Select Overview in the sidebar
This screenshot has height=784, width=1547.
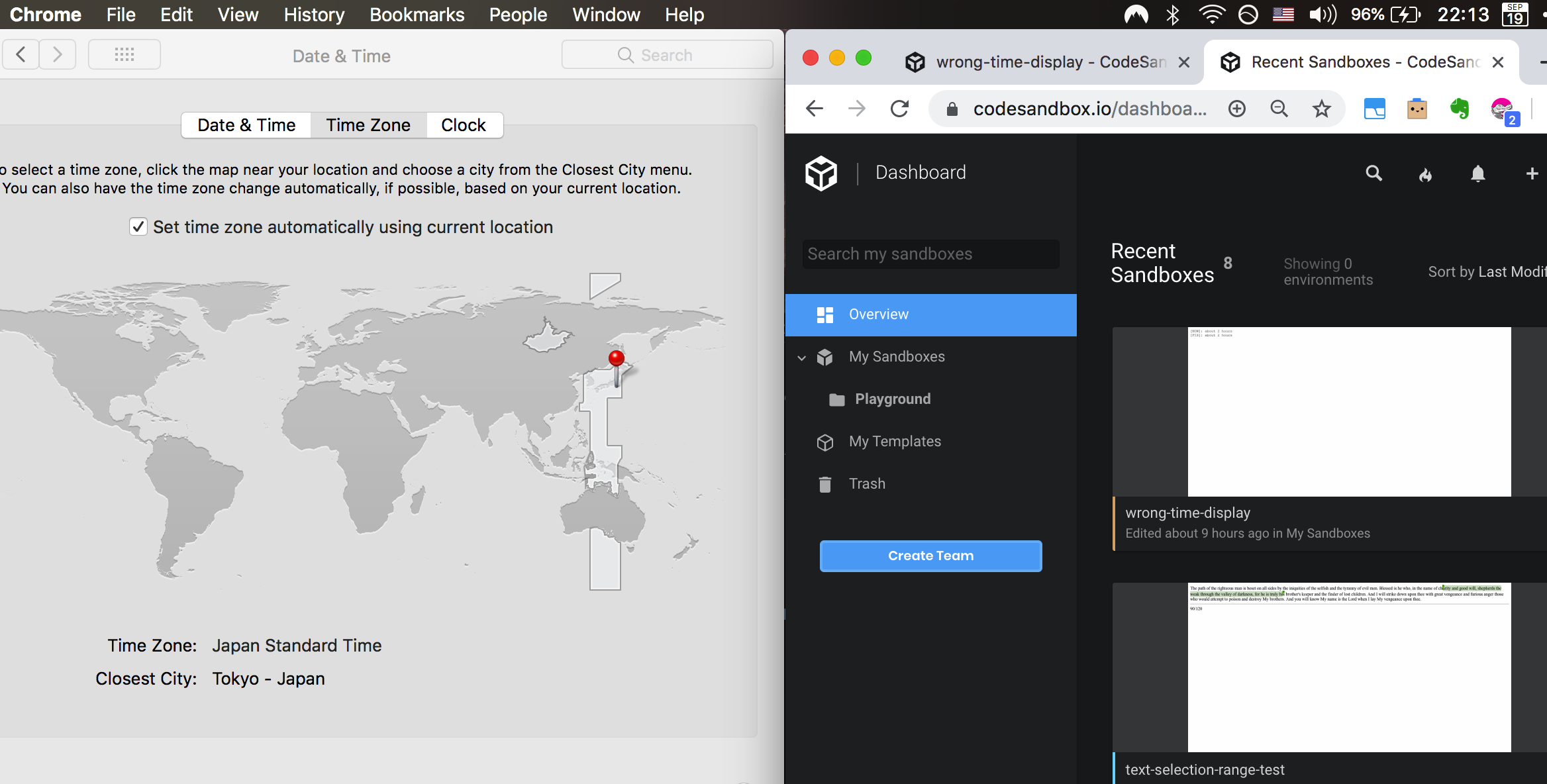tap(931, 315)
